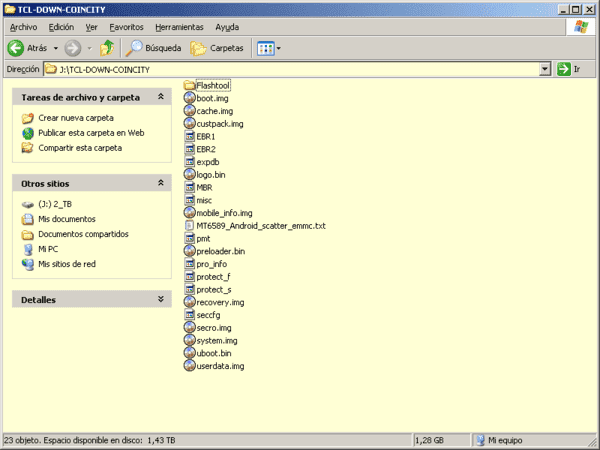Open the Atrás history dropdown arrow
The image size is (600, 450).
[56, 48]
